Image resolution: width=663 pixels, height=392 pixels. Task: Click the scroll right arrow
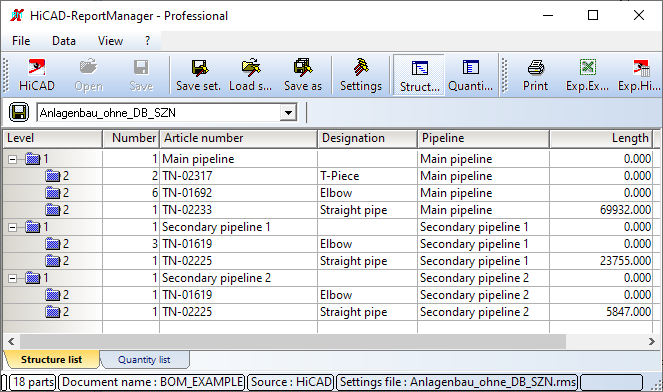tap(652, 341)
